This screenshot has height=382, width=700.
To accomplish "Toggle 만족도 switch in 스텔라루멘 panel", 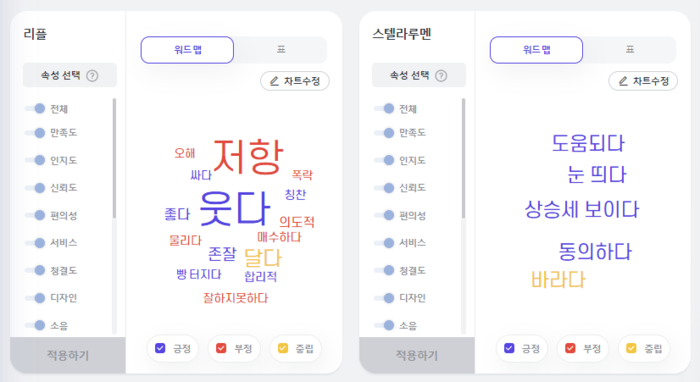I will pos(384,133).
